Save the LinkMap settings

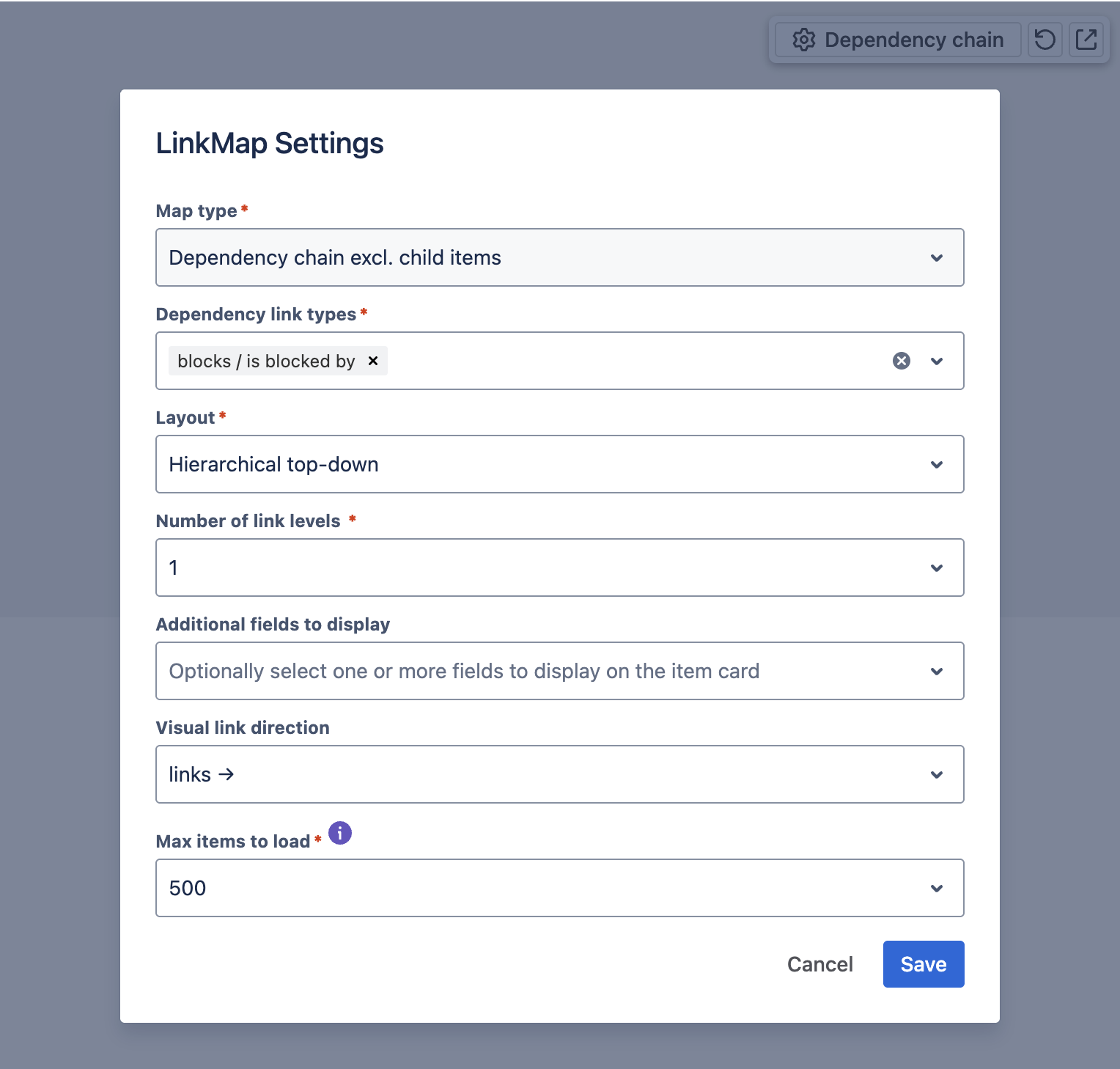924,964
